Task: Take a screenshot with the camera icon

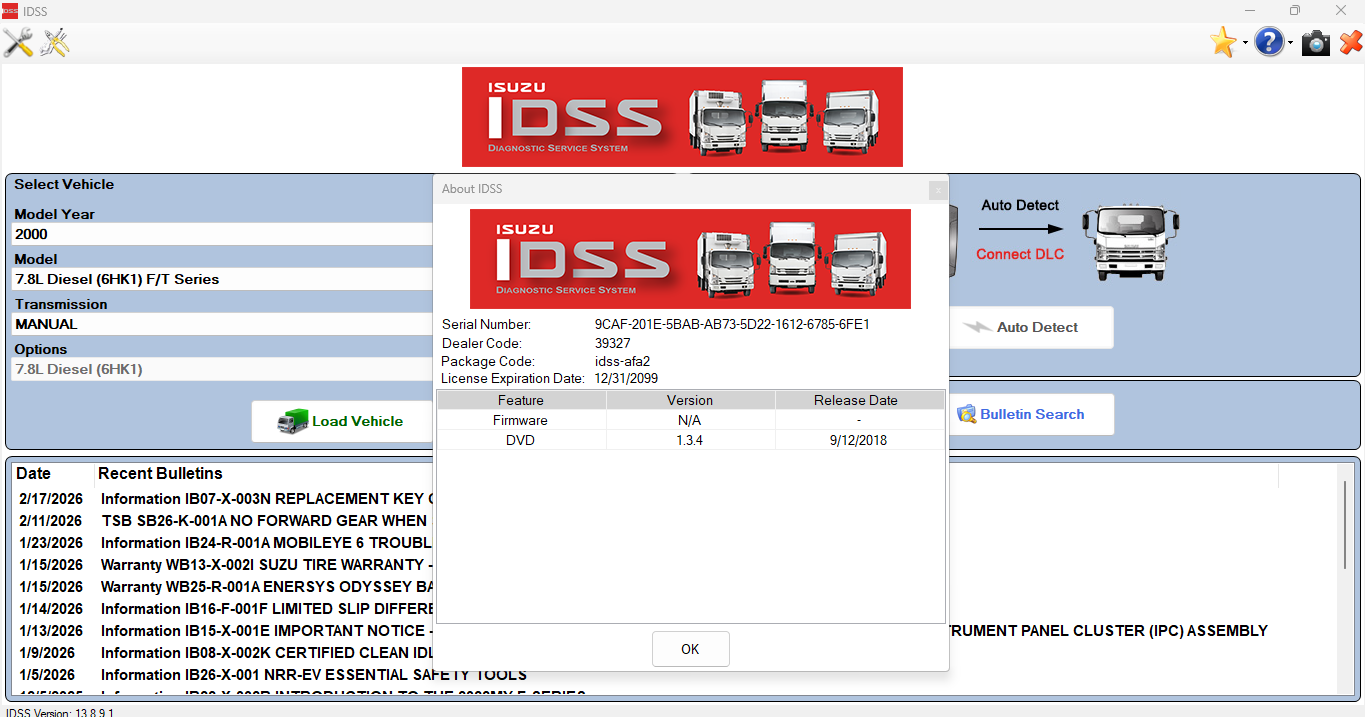Action: [1316, 42]
